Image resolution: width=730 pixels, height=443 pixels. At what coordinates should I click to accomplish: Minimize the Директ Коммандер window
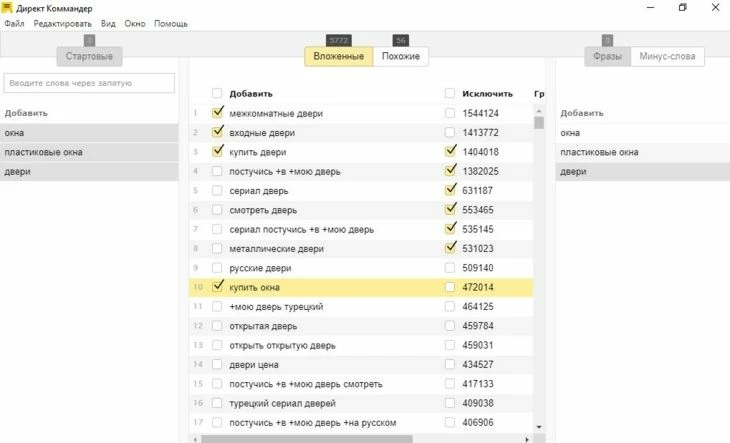pos(650,7)
